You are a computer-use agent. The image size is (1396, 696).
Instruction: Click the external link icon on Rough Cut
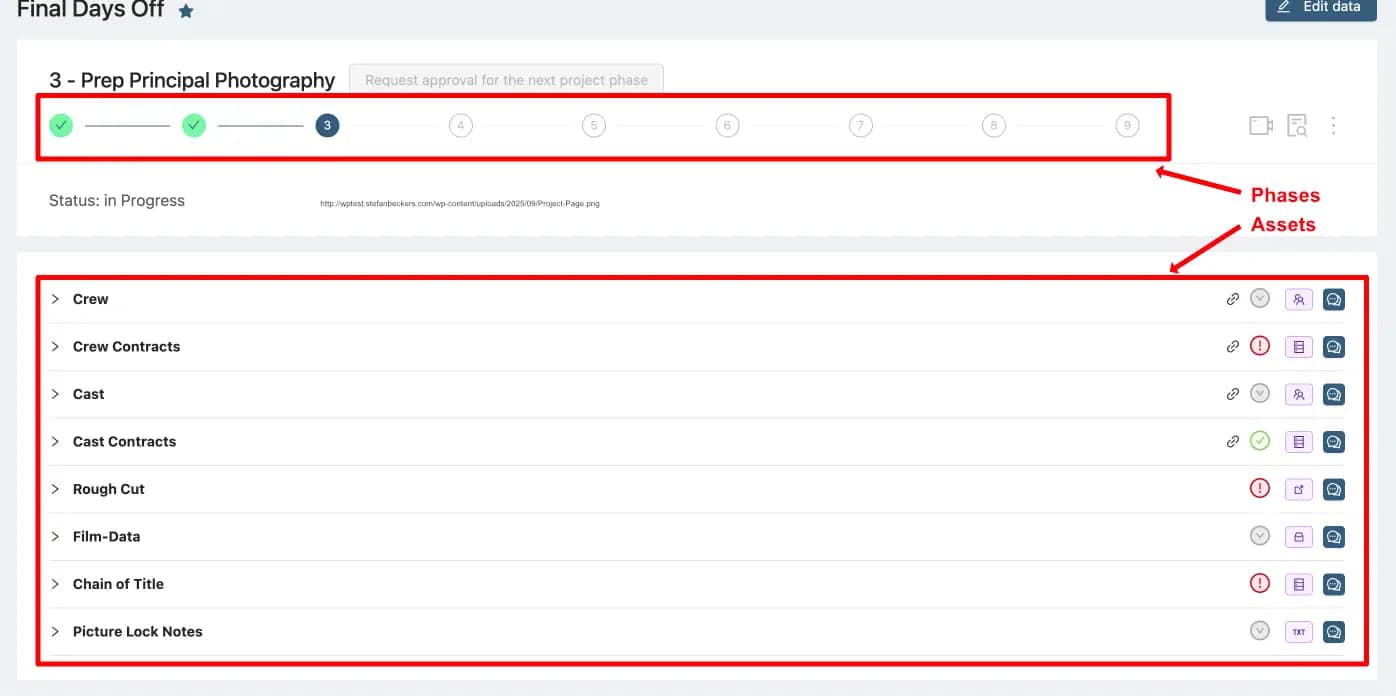pyautogui.click(x=1298, y=489)
